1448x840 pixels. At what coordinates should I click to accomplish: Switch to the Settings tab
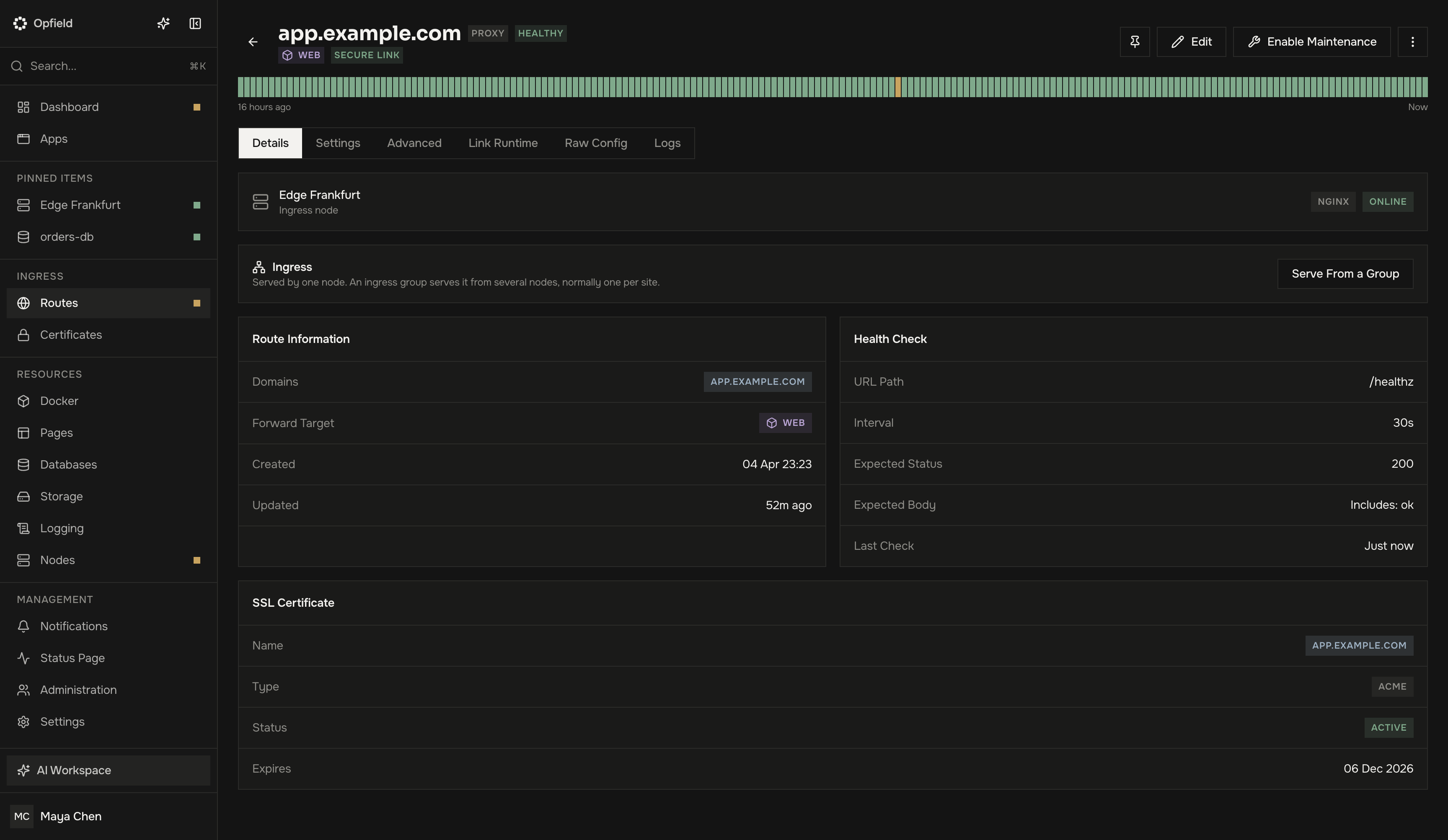tap(338, 143)
